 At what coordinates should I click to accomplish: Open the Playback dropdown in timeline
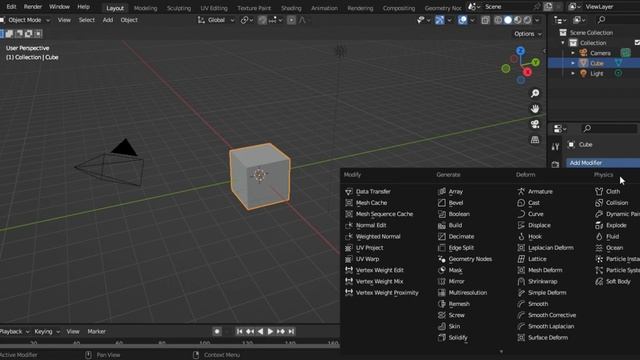click(14, 331)
